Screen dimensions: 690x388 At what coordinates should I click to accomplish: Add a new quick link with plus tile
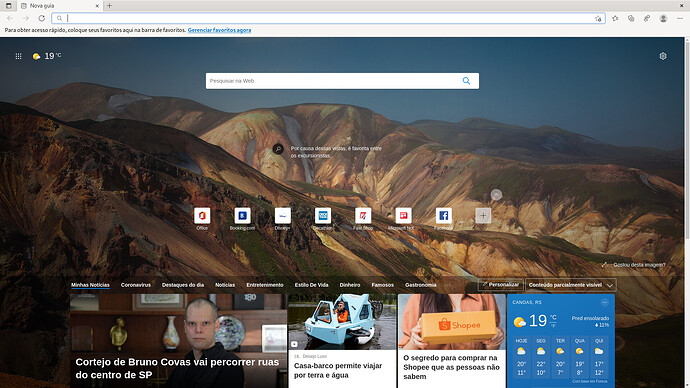coord(483,216)
